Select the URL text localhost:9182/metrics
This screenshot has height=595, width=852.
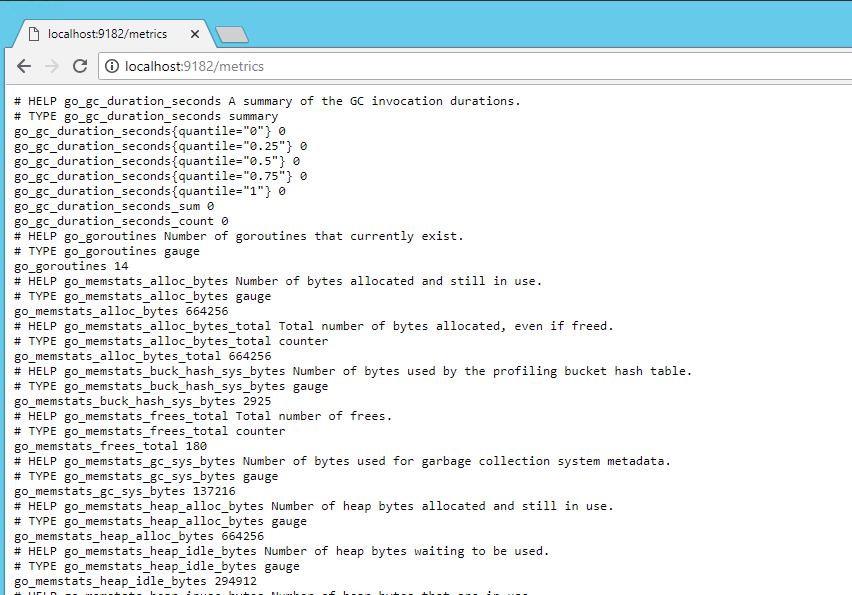pyautogui.click(x=192, y=66)
